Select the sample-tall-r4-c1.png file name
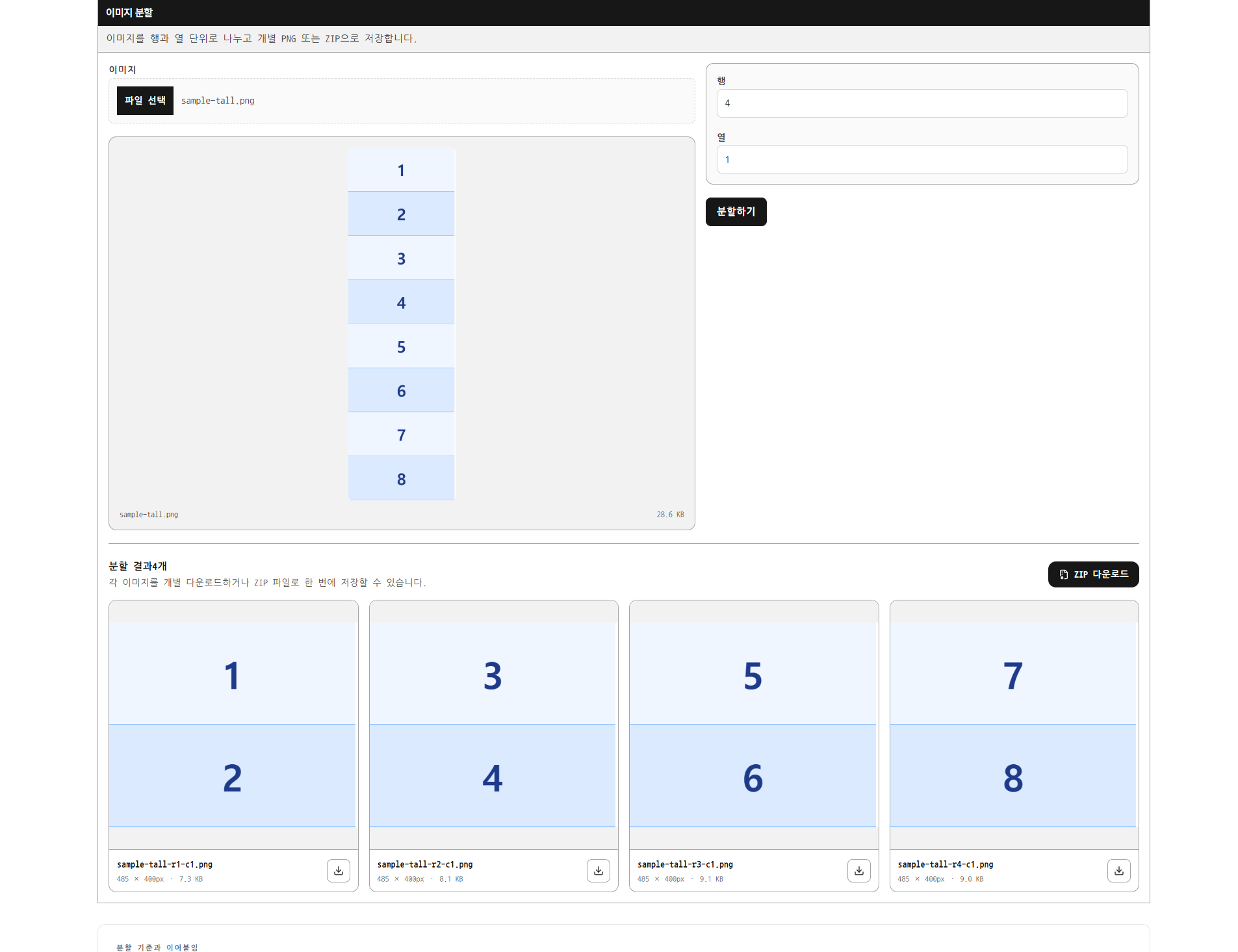This screenshot has width=1238, height=952. point(946,864)
